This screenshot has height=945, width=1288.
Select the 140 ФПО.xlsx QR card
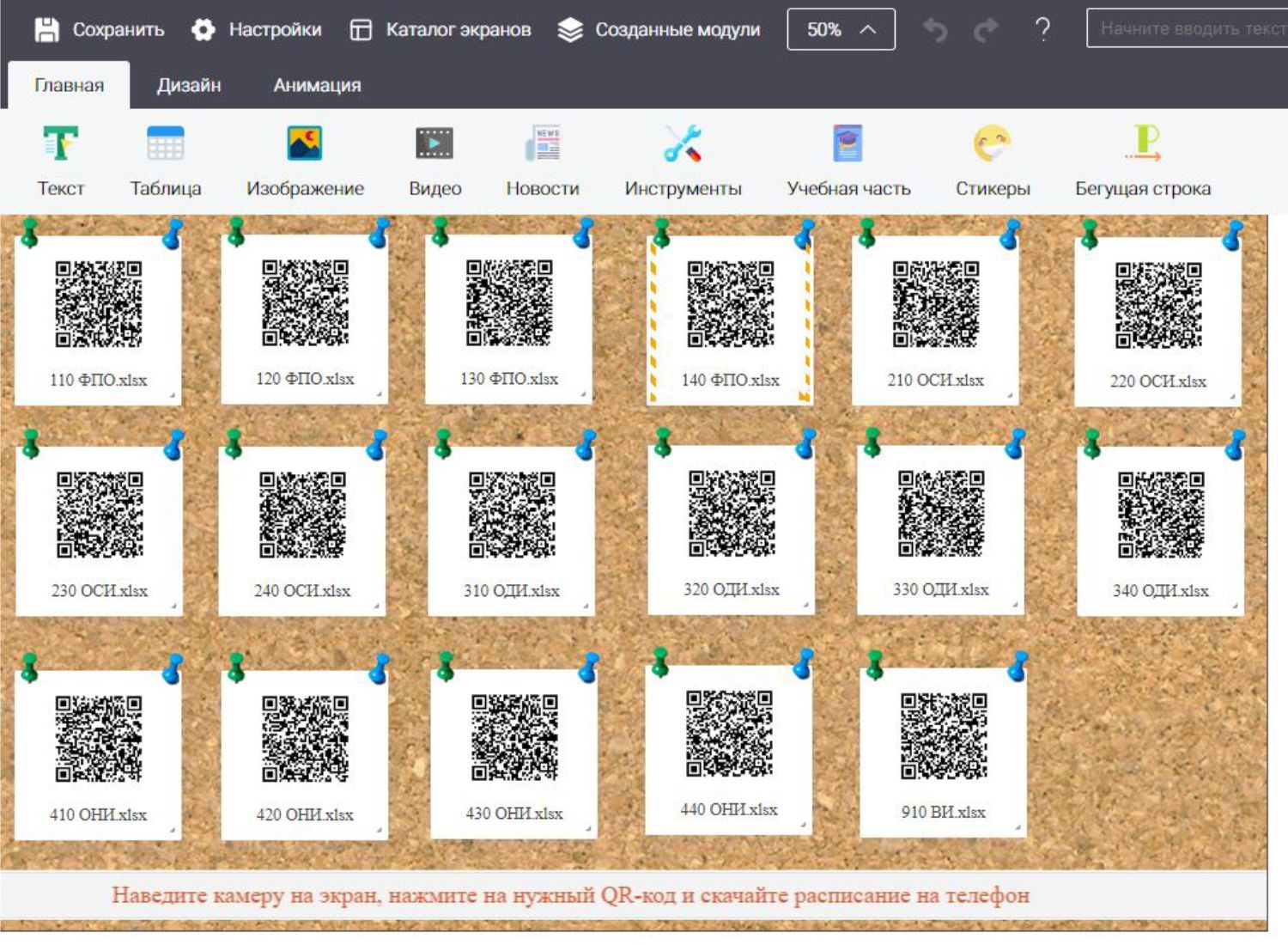(730, 320)
